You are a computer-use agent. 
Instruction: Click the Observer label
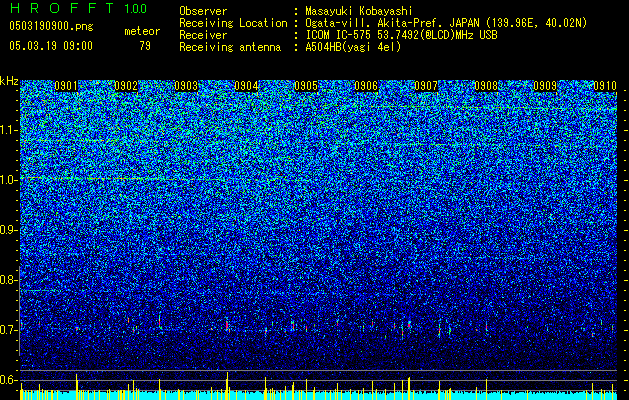203,11
